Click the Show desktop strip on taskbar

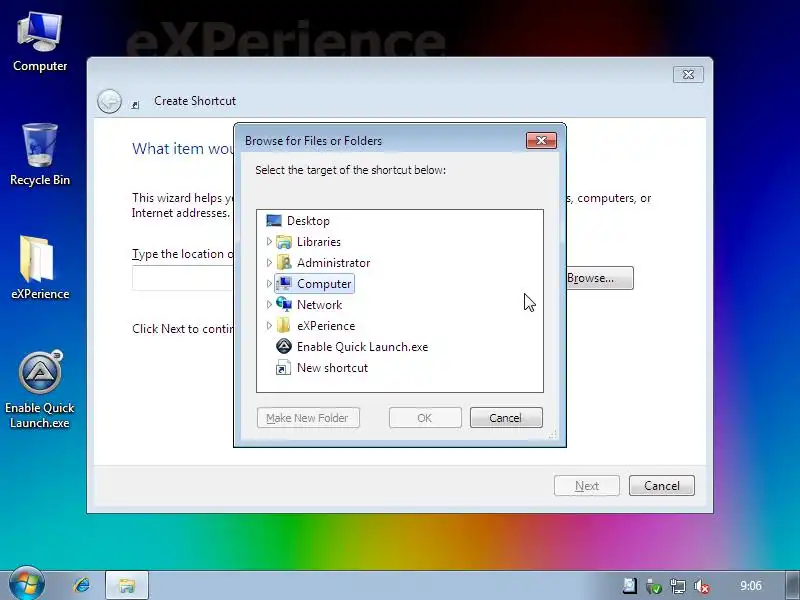(x=792, y=585)
